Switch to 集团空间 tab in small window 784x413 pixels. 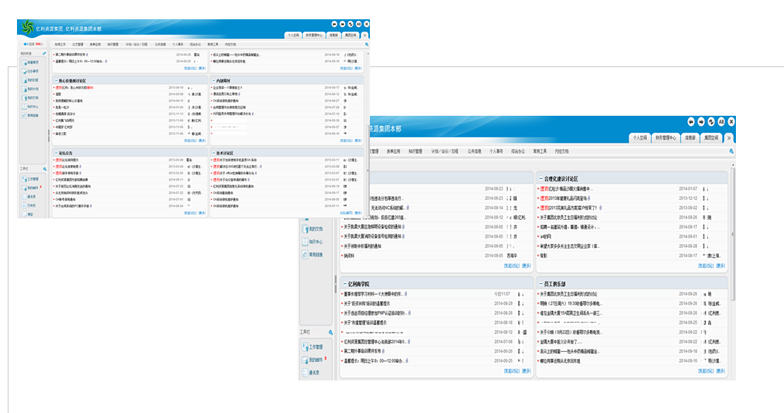350,36
